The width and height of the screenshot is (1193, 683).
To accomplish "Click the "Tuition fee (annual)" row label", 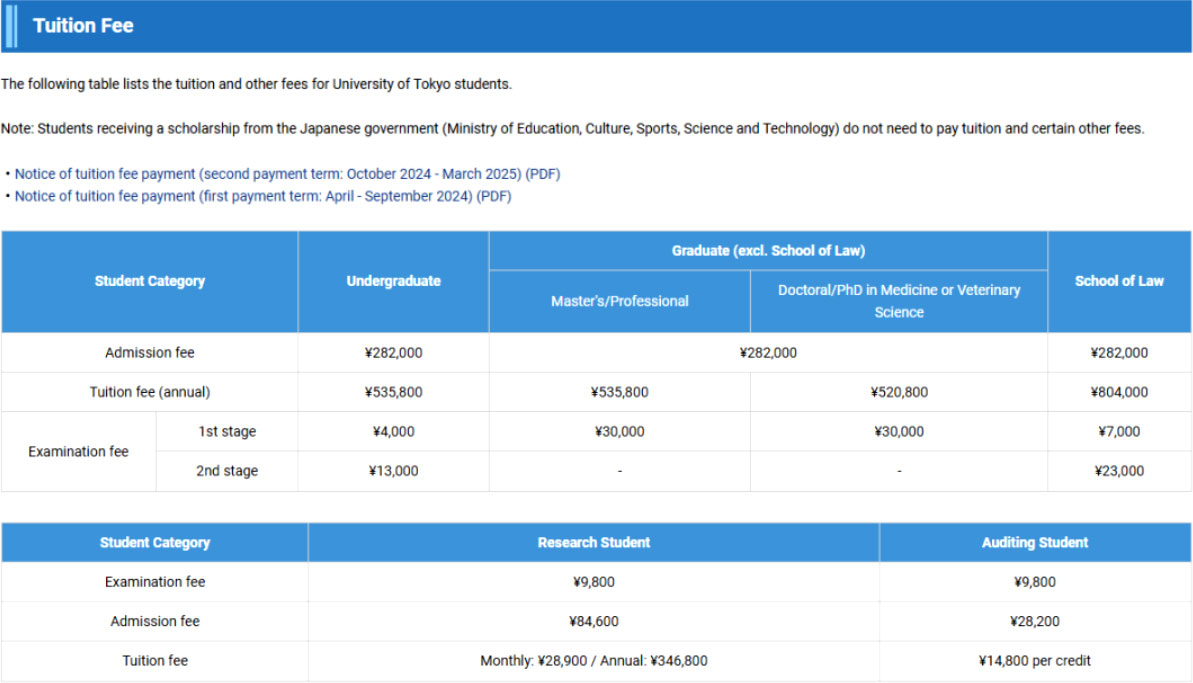I will point(150,392).
